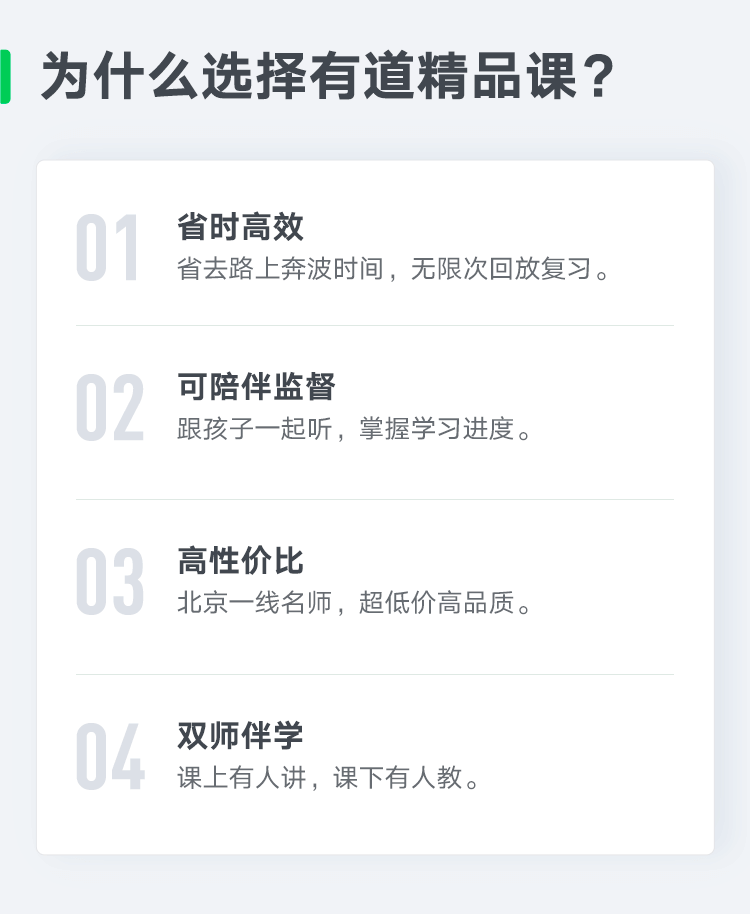Select the 可陪伴监督 heading
This screenshot has height=914, width=750.
pyautogui.click(x=256, y=387)
